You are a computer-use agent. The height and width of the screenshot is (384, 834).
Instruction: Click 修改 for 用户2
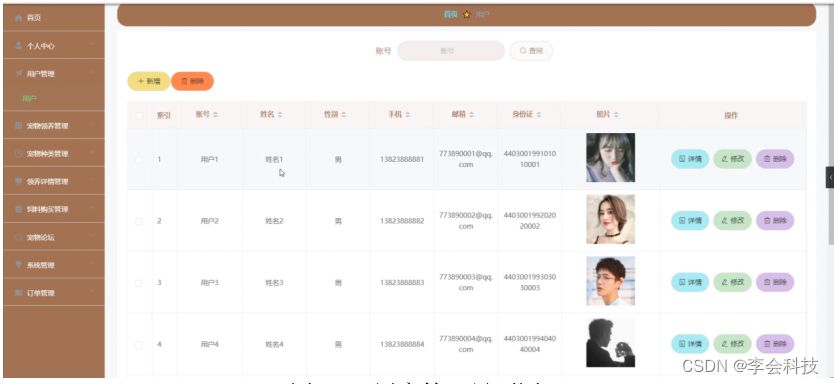pyautogui.click(x=732, y=221)
